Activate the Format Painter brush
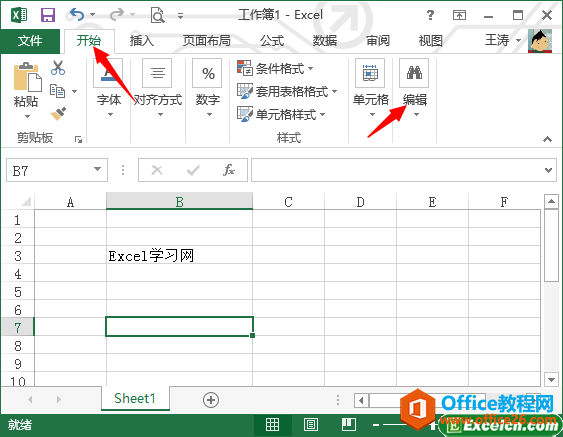This screenshot has width=563, height=437. pos(58,113)
